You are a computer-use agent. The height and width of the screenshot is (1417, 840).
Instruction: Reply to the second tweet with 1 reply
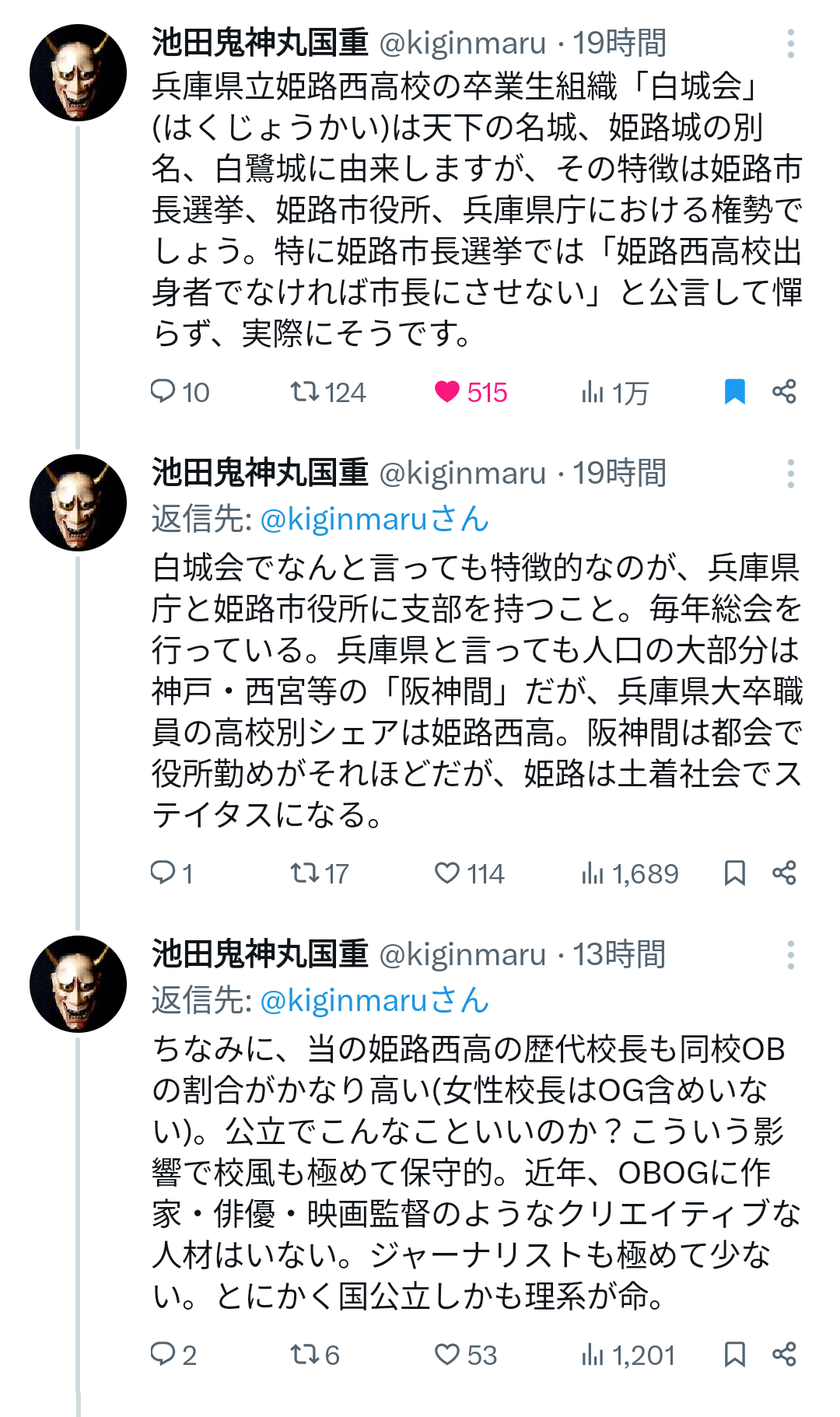pyautogui.click(x=163, y=873)
